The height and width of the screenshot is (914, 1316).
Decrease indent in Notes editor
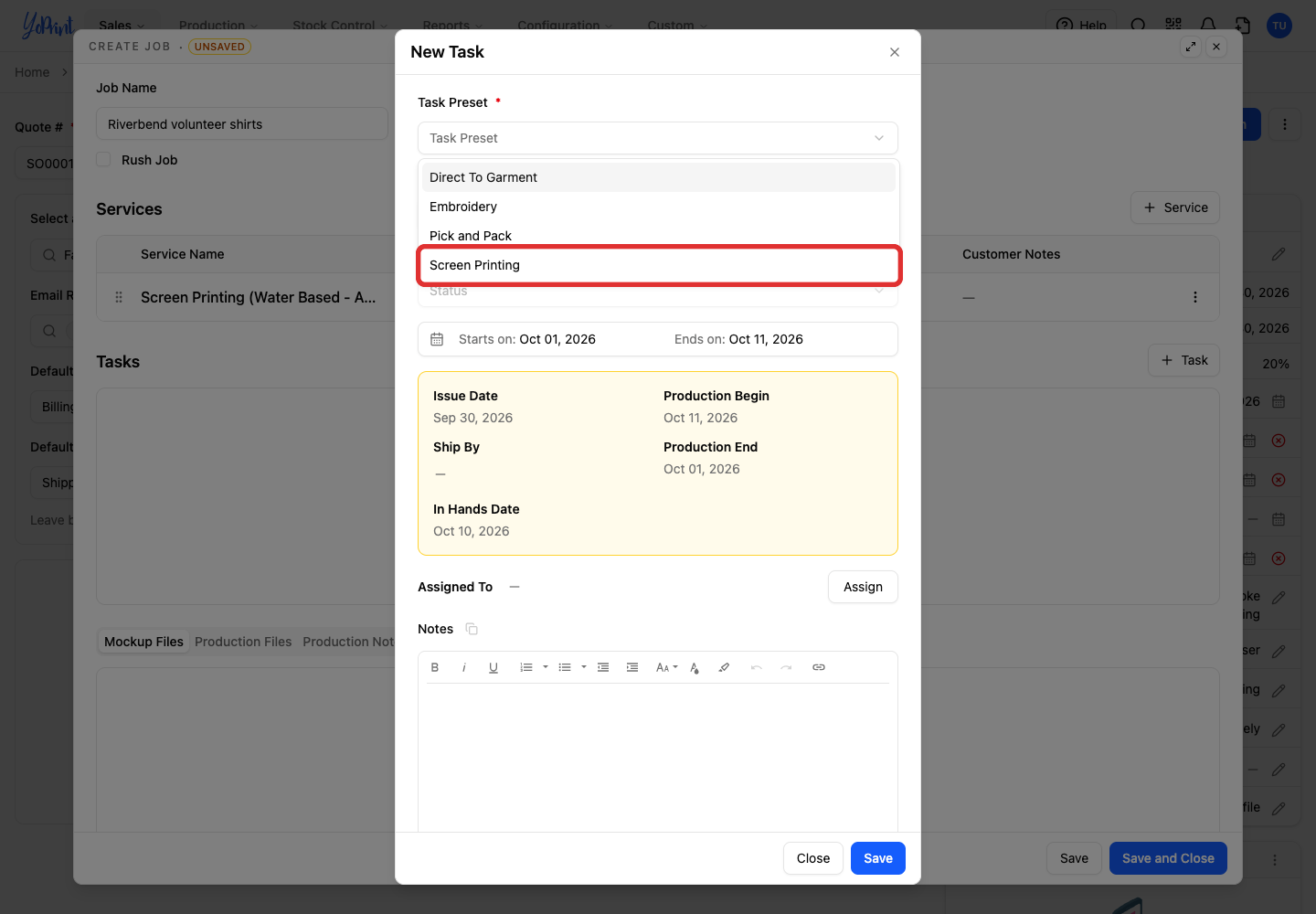pyautogui.click(x=603, y=667)
